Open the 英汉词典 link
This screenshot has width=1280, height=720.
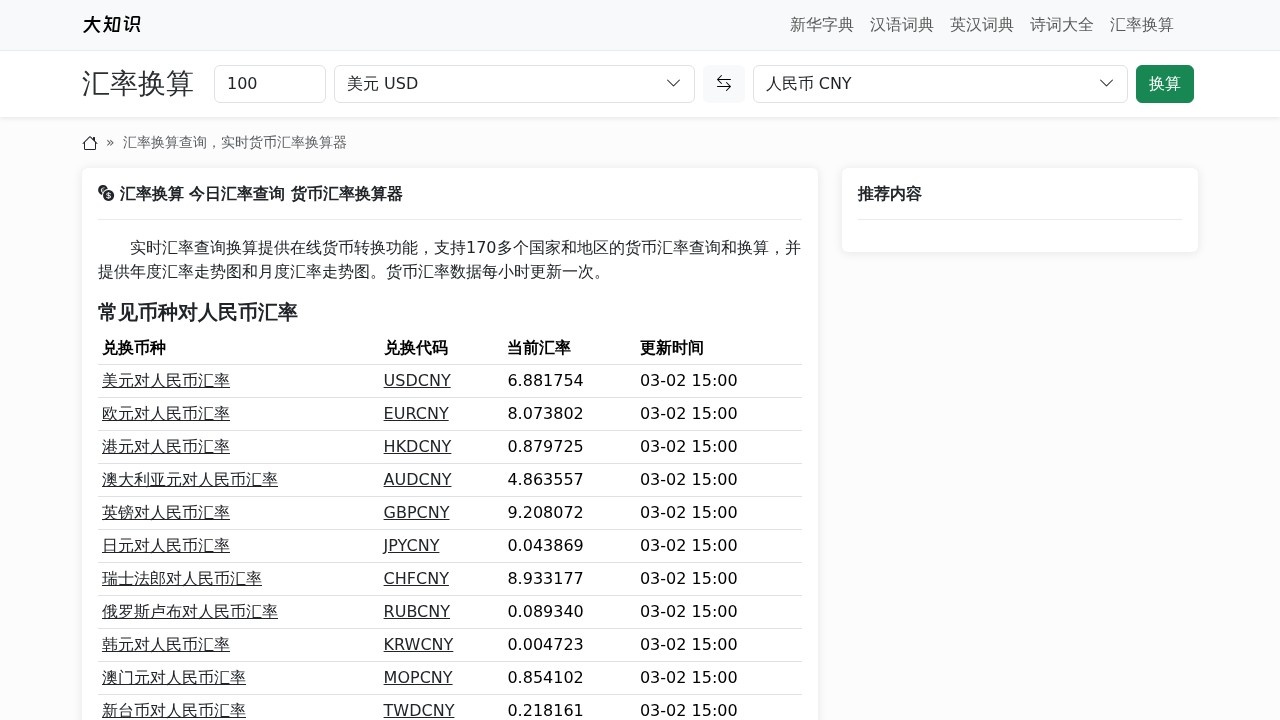pyautogui.click(x=981, y=25)
